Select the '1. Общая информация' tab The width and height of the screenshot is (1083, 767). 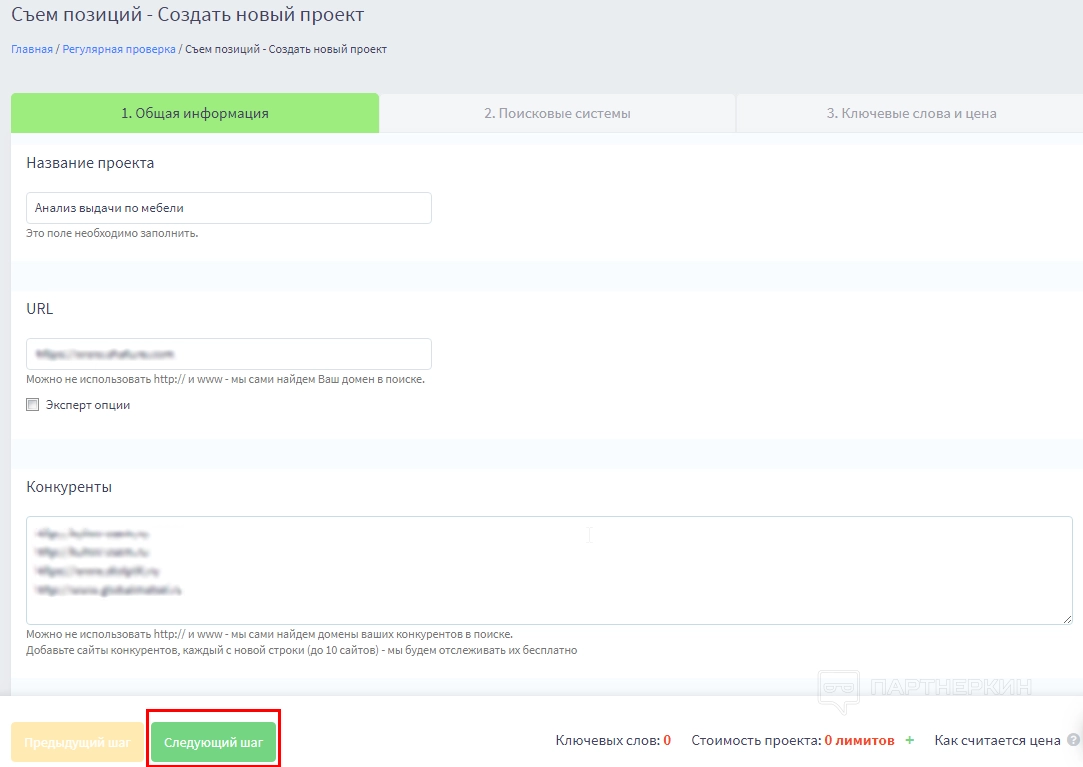click(195, 113)
